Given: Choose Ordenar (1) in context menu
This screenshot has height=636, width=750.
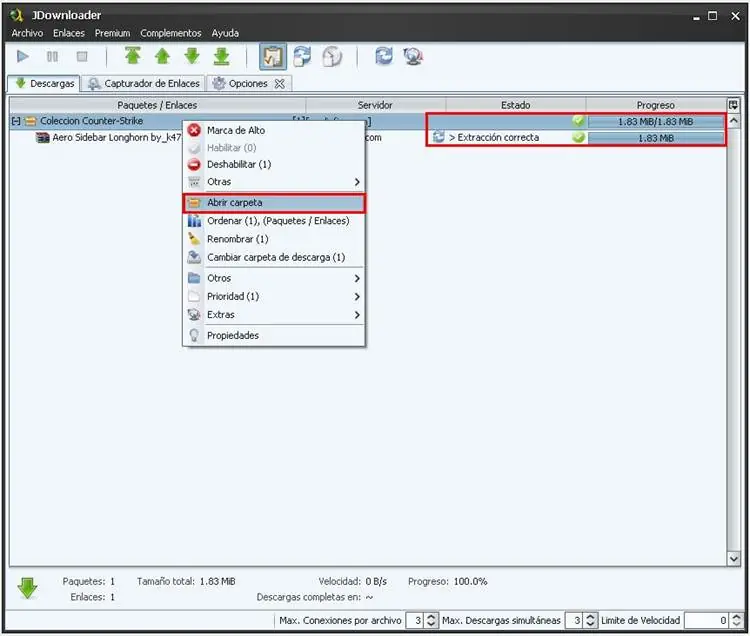Looking at the screenshot, I should [274, 221].
